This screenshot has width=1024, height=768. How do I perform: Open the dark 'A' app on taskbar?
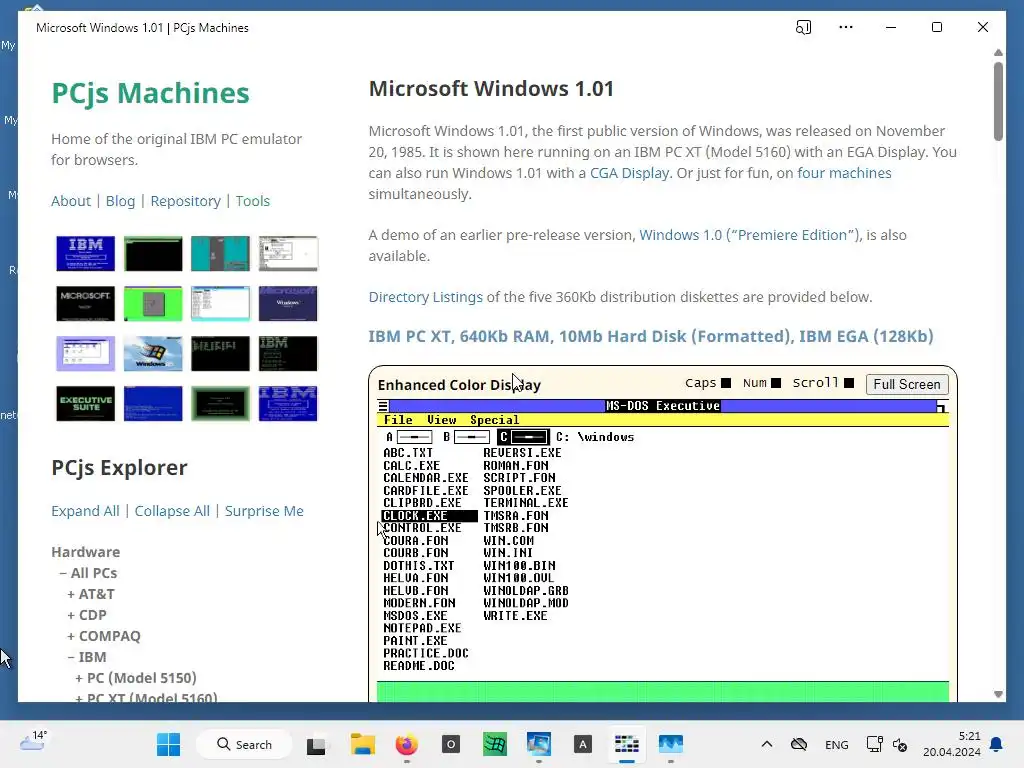(x=583, y=744)
